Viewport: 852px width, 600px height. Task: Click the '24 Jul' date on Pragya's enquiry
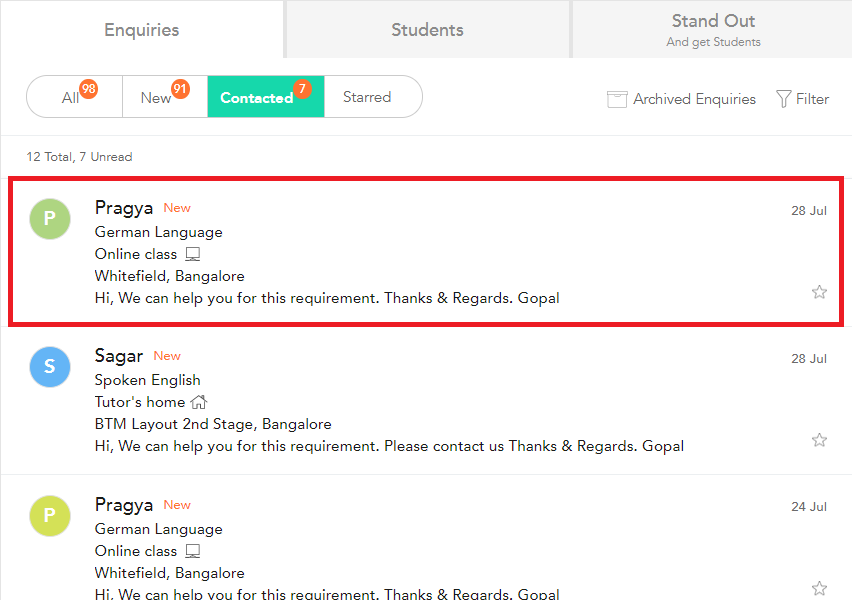point(809,507)
